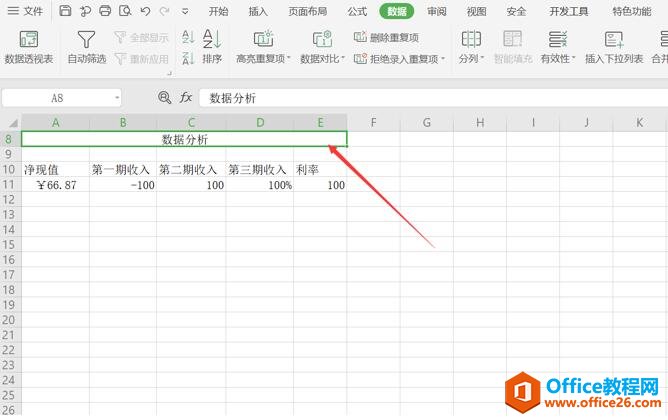This screenshot has width=668, height=420.
Task: Switch to the 开始 tab
Action: pyautogui.click(x=218, y=12)
